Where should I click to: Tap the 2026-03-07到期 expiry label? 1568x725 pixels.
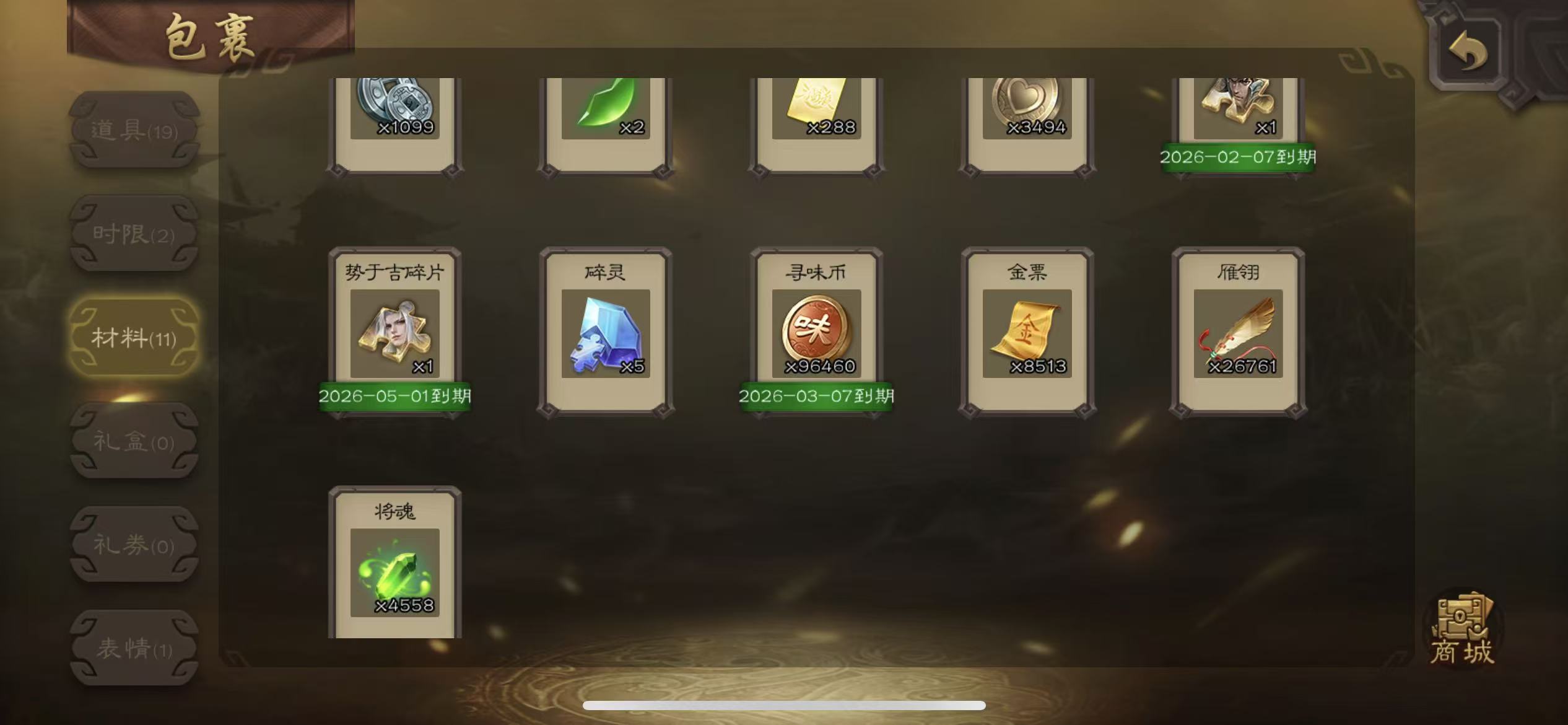[x=816, y=396]
